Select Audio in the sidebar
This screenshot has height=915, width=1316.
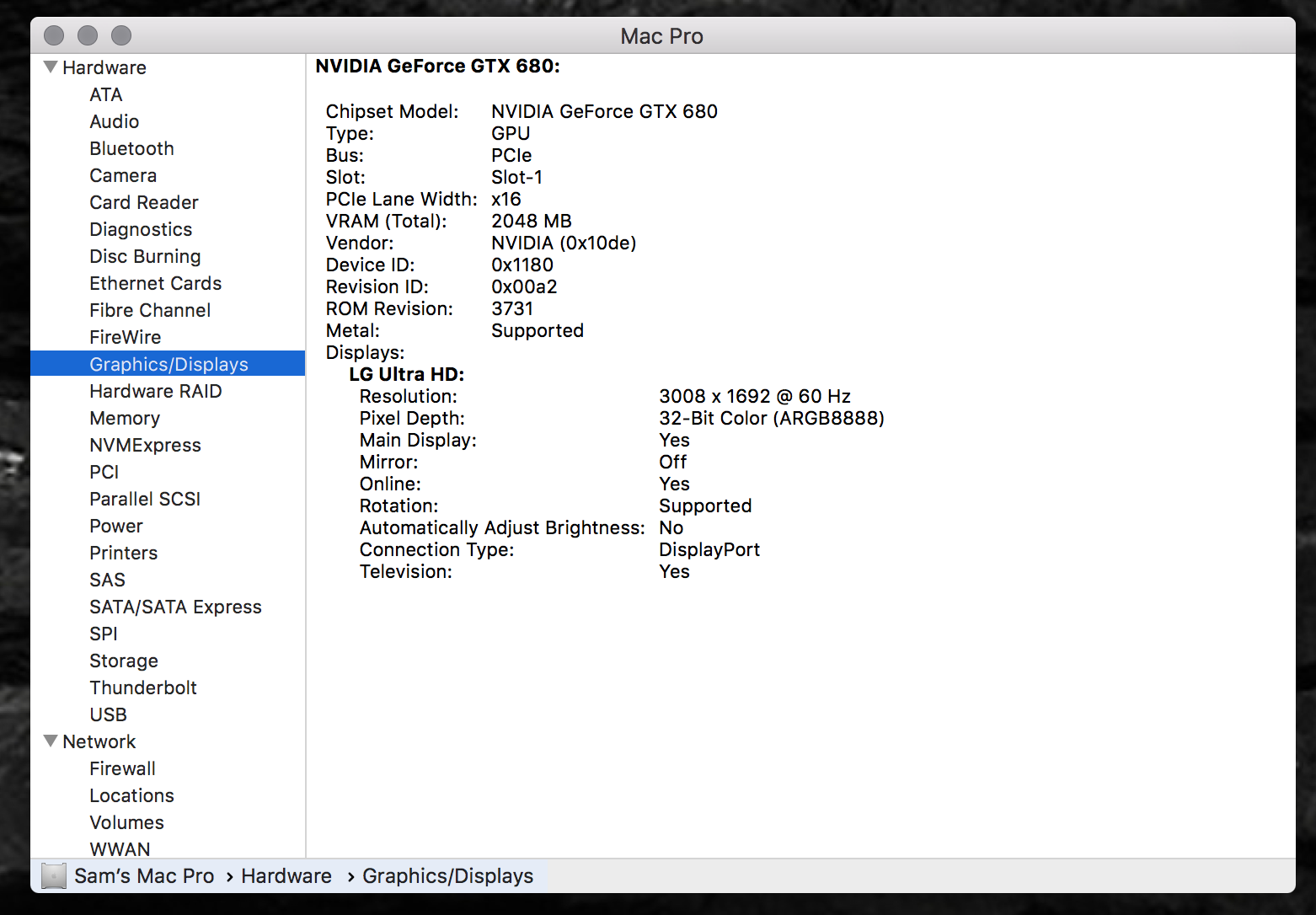[115, 121]
